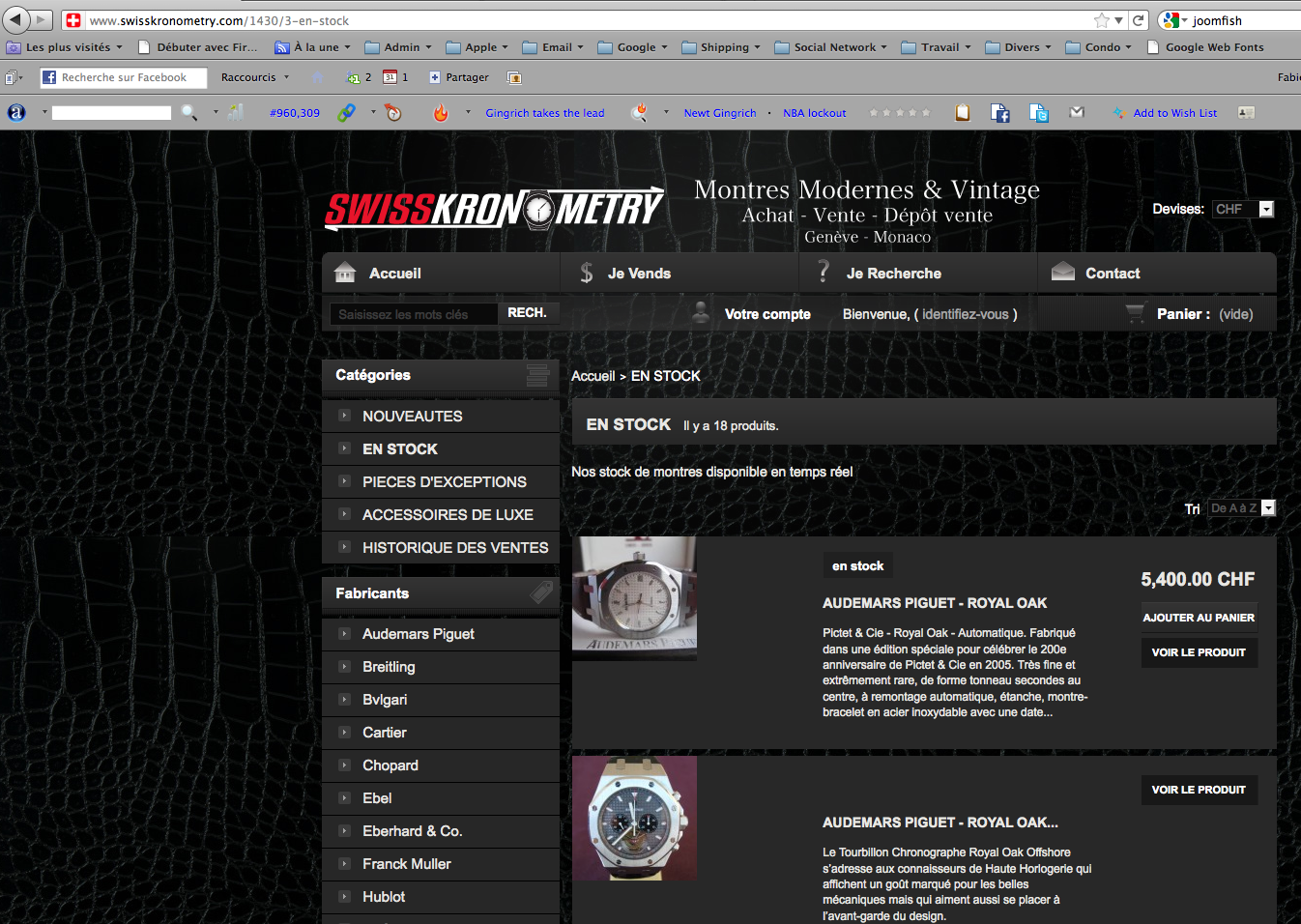This screenshot has height=924, width=1301.
Task: Click the keyword search input field
Action: [x=414, y=314]
